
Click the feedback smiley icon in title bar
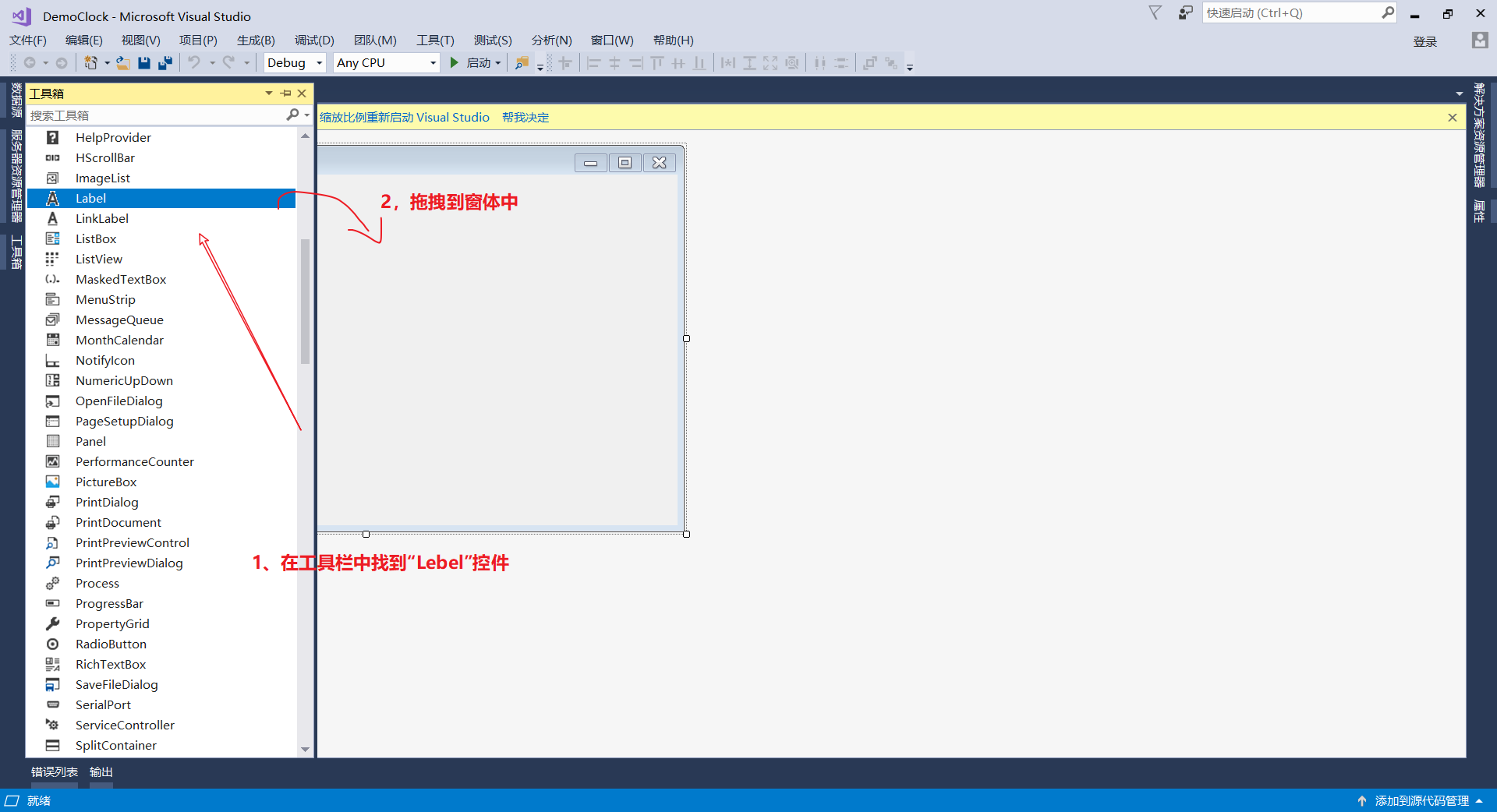pos(1186,12)
